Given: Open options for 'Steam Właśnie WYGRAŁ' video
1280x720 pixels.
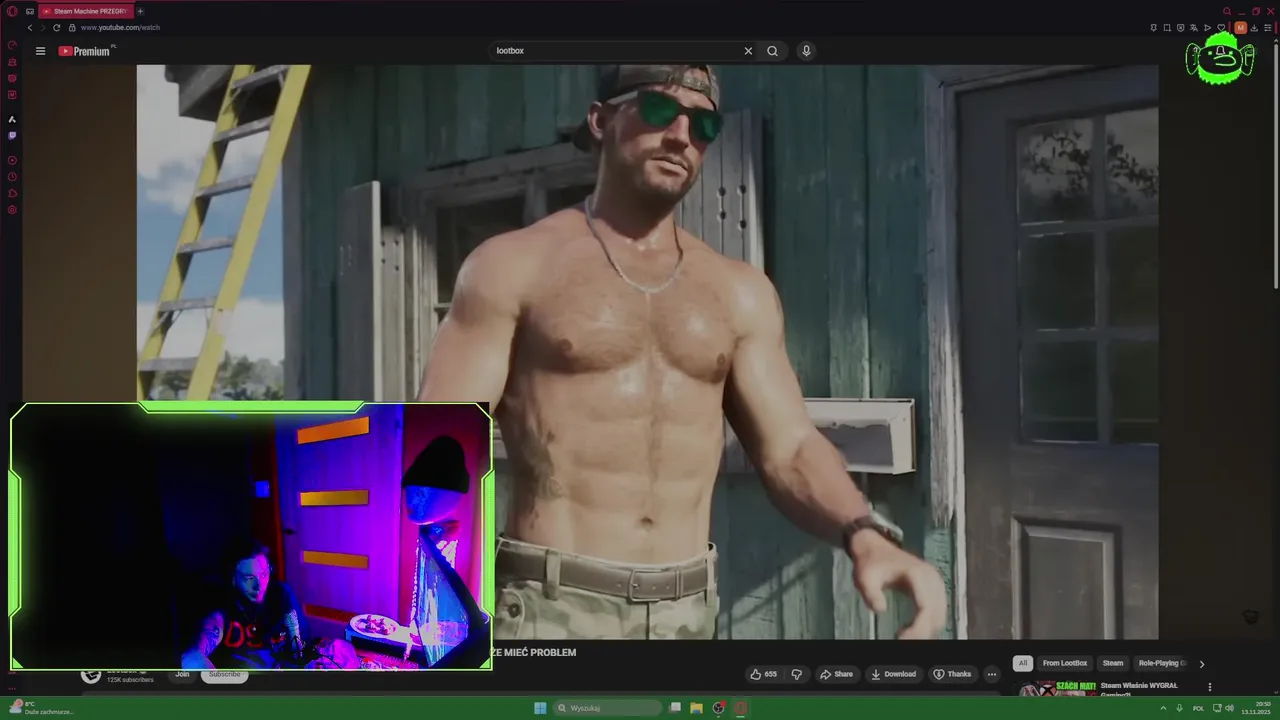Looking at the screenshot, I should point(1210,687).
